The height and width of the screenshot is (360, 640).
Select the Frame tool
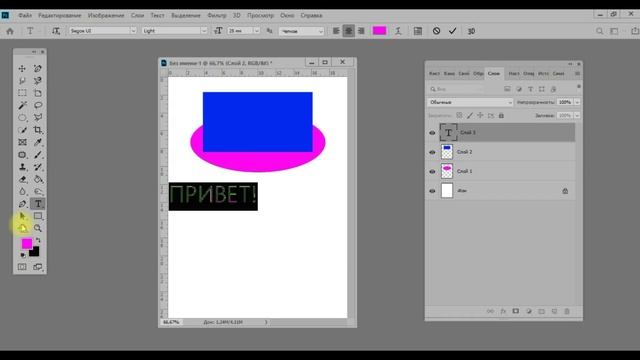pos(22,142)
